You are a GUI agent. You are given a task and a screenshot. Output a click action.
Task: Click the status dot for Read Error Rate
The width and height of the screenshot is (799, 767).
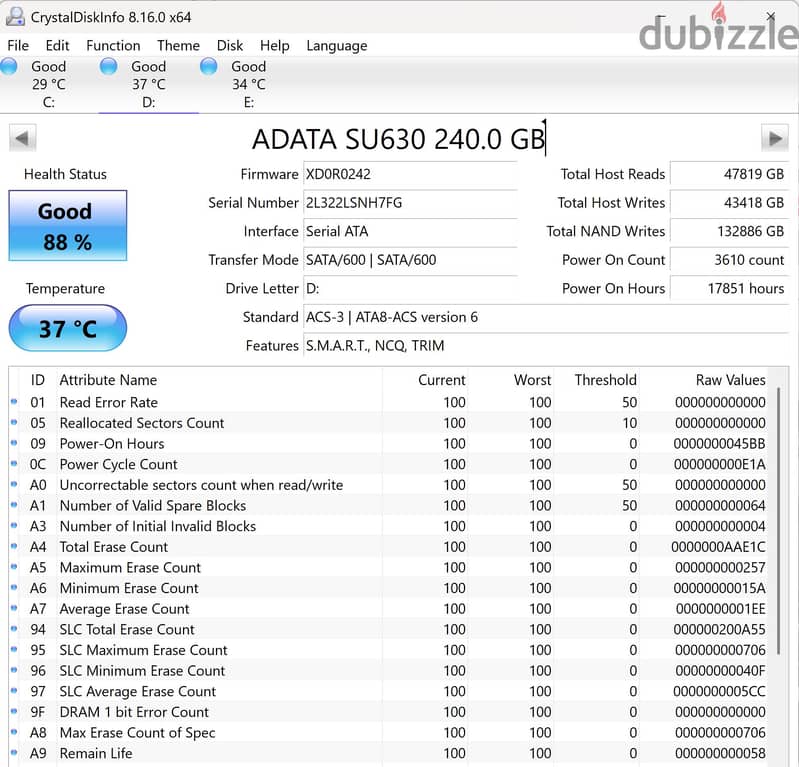(14, 402)
